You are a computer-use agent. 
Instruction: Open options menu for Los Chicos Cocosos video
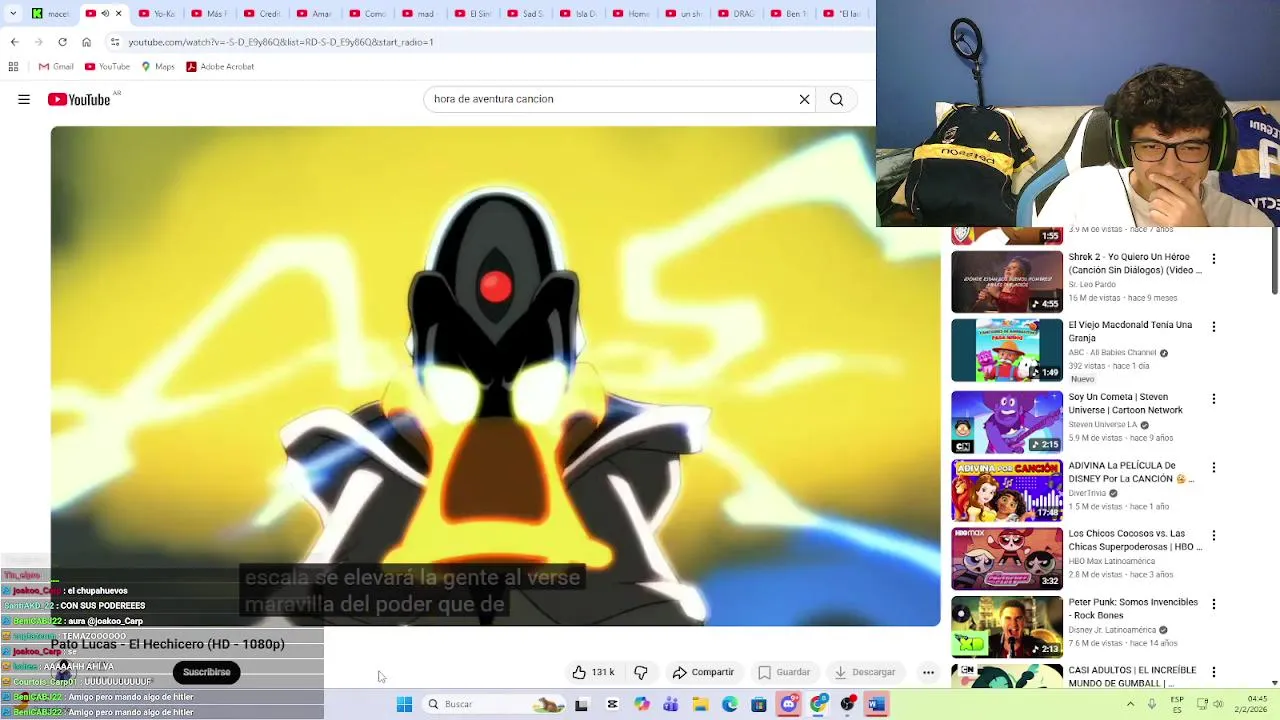point(1214,536)
